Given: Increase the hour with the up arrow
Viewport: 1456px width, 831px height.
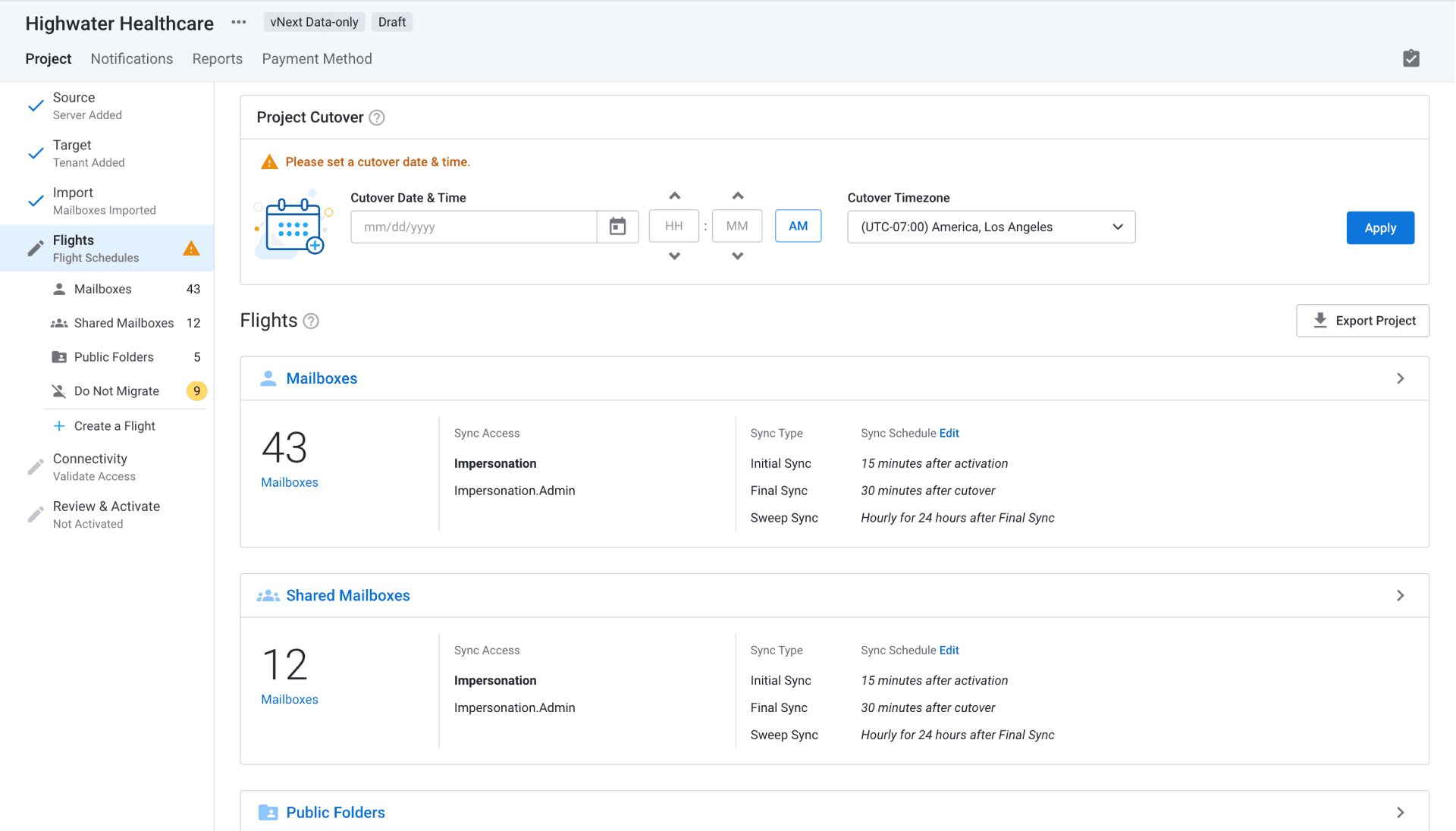Looking at the screenshot, I should click(x=674, y=196).
